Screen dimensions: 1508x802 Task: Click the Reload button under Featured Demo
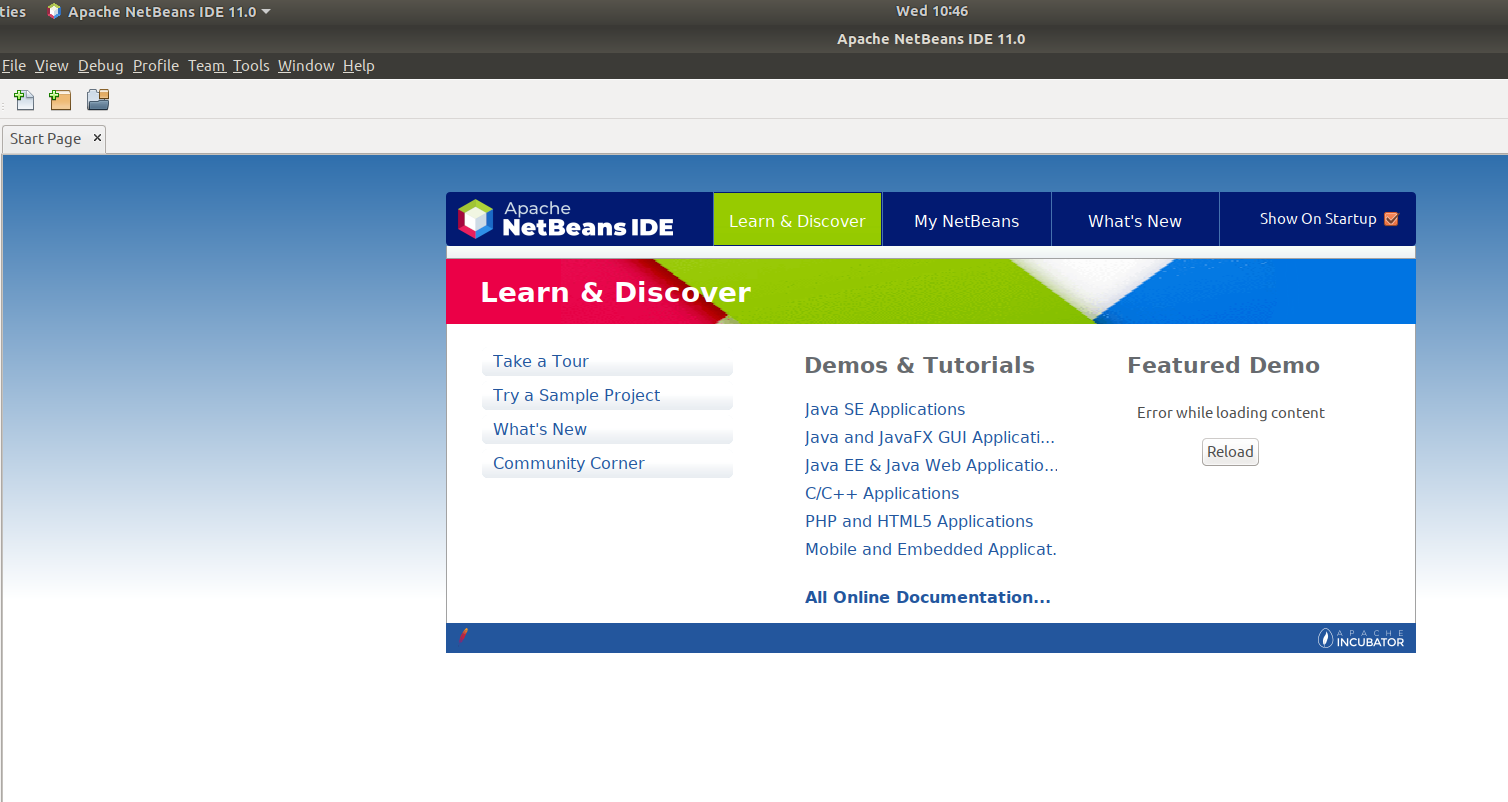tap(1230, 452)
